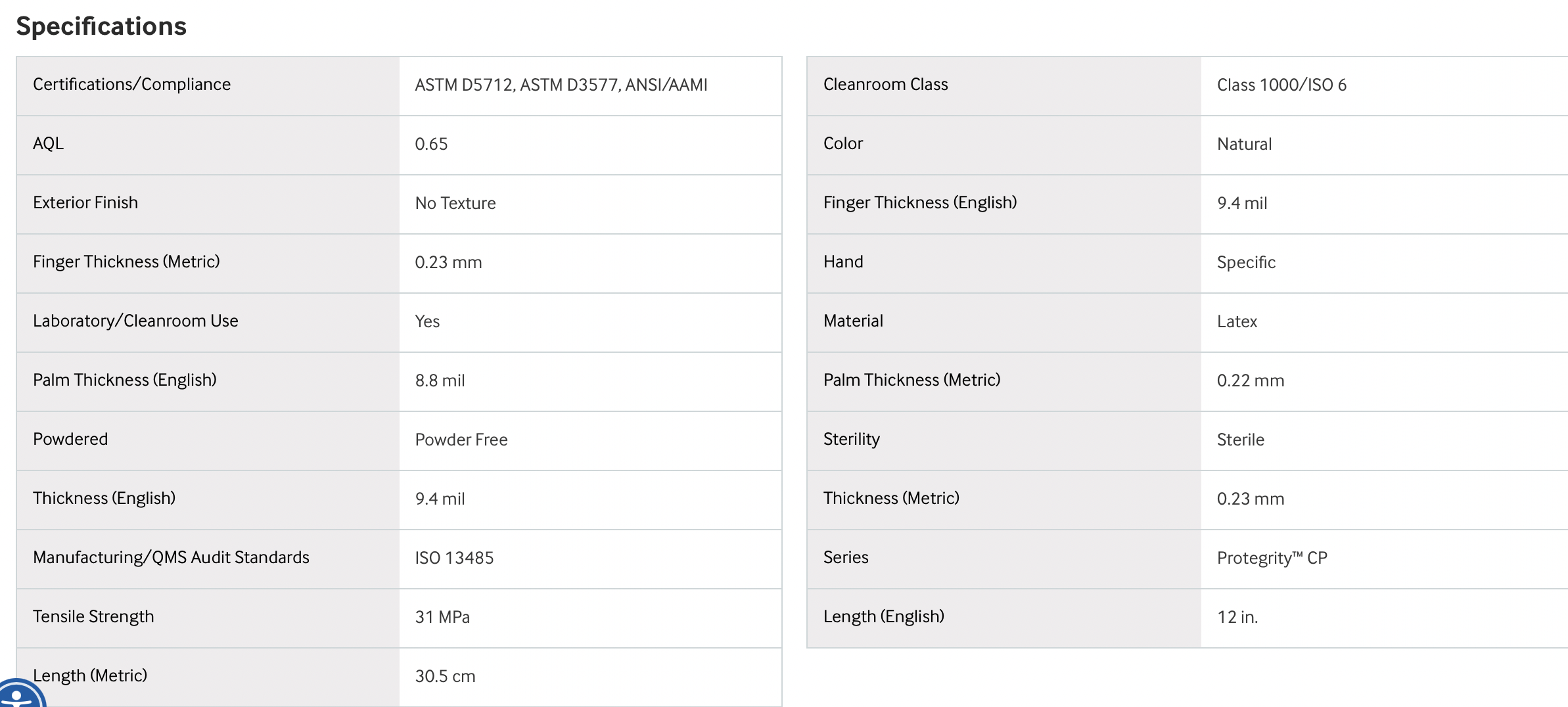The image size is (1568, 707).
Task: Select the Certifications/Compliance label cell
Action: 208,86
